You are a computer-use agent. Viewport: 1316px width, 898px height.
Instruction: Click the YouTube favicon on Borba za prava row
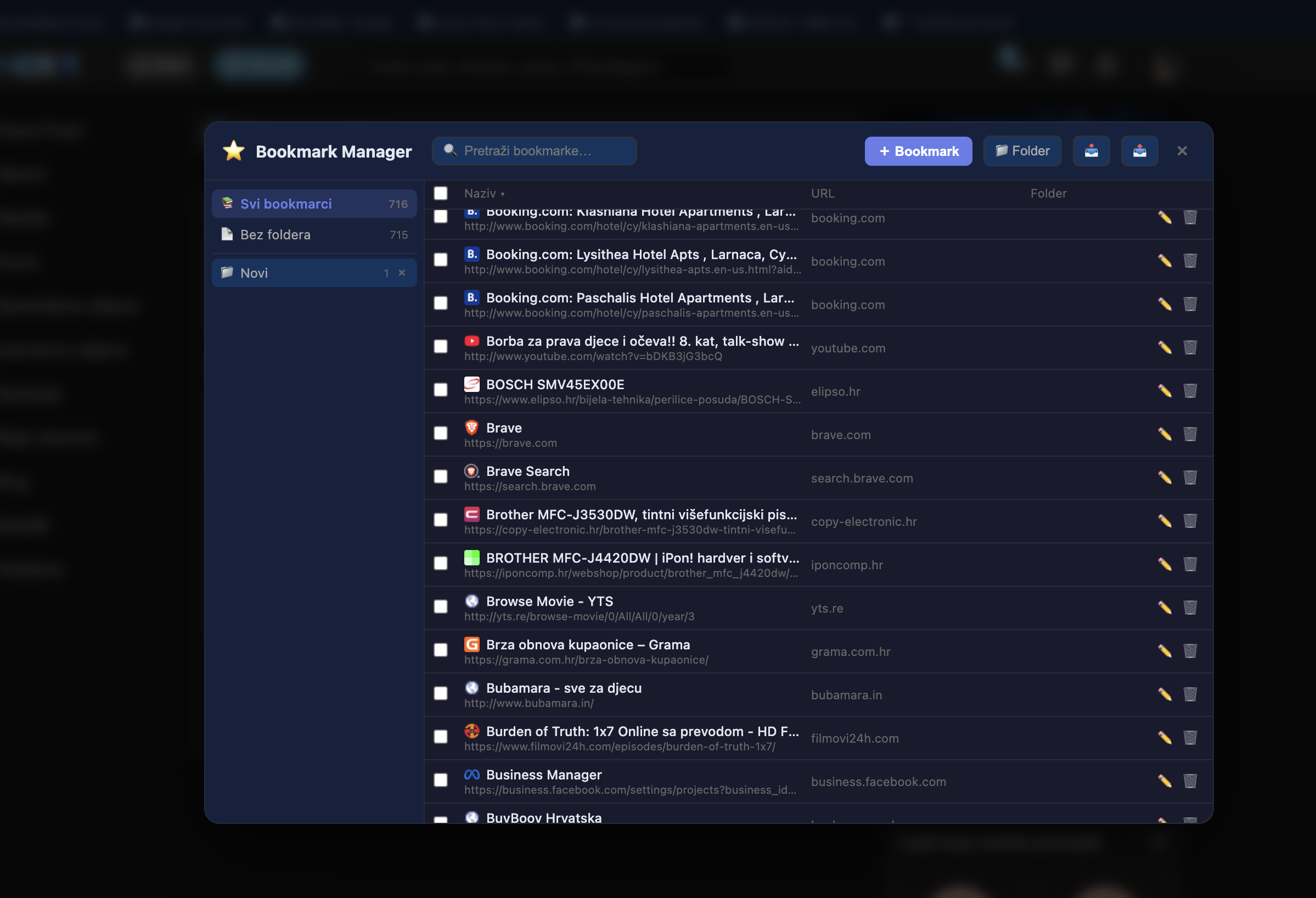click(473, 340)
